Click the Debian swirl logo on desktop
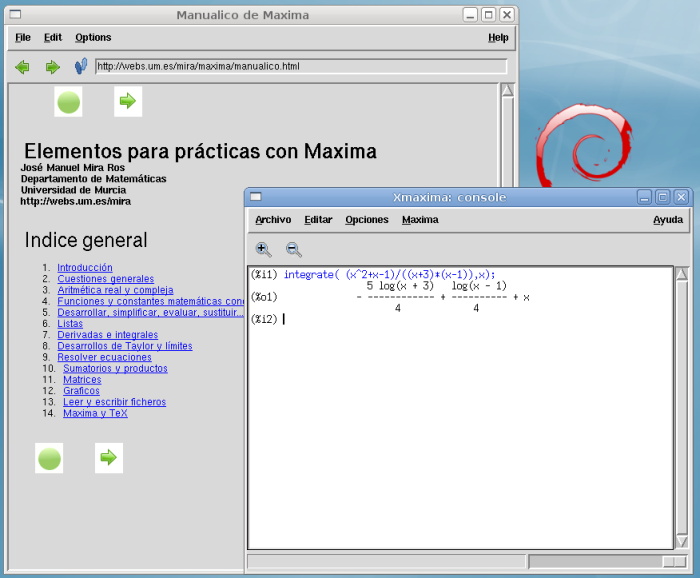The height and width of the screenshot is (578, 700). point(585,146)
